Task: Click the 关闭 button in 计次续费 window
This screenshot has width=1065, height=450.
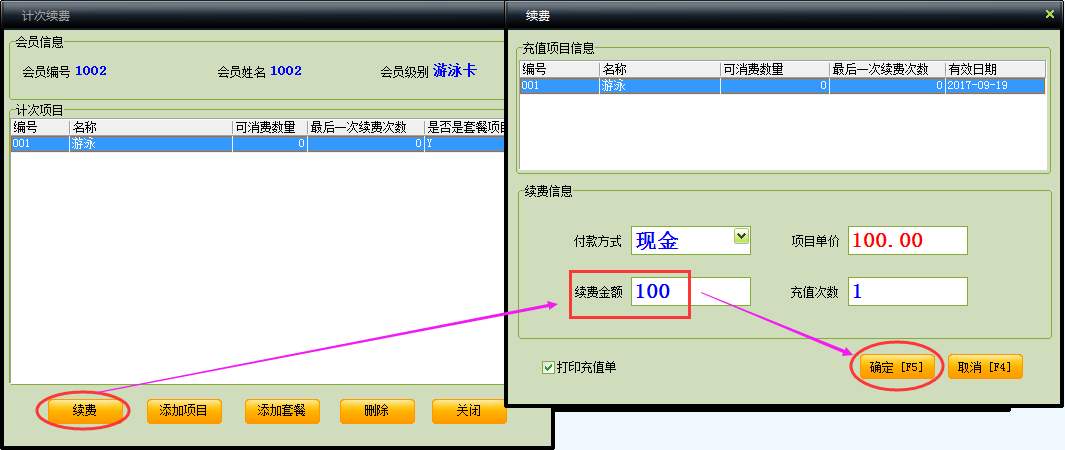Action: point(469,411)
